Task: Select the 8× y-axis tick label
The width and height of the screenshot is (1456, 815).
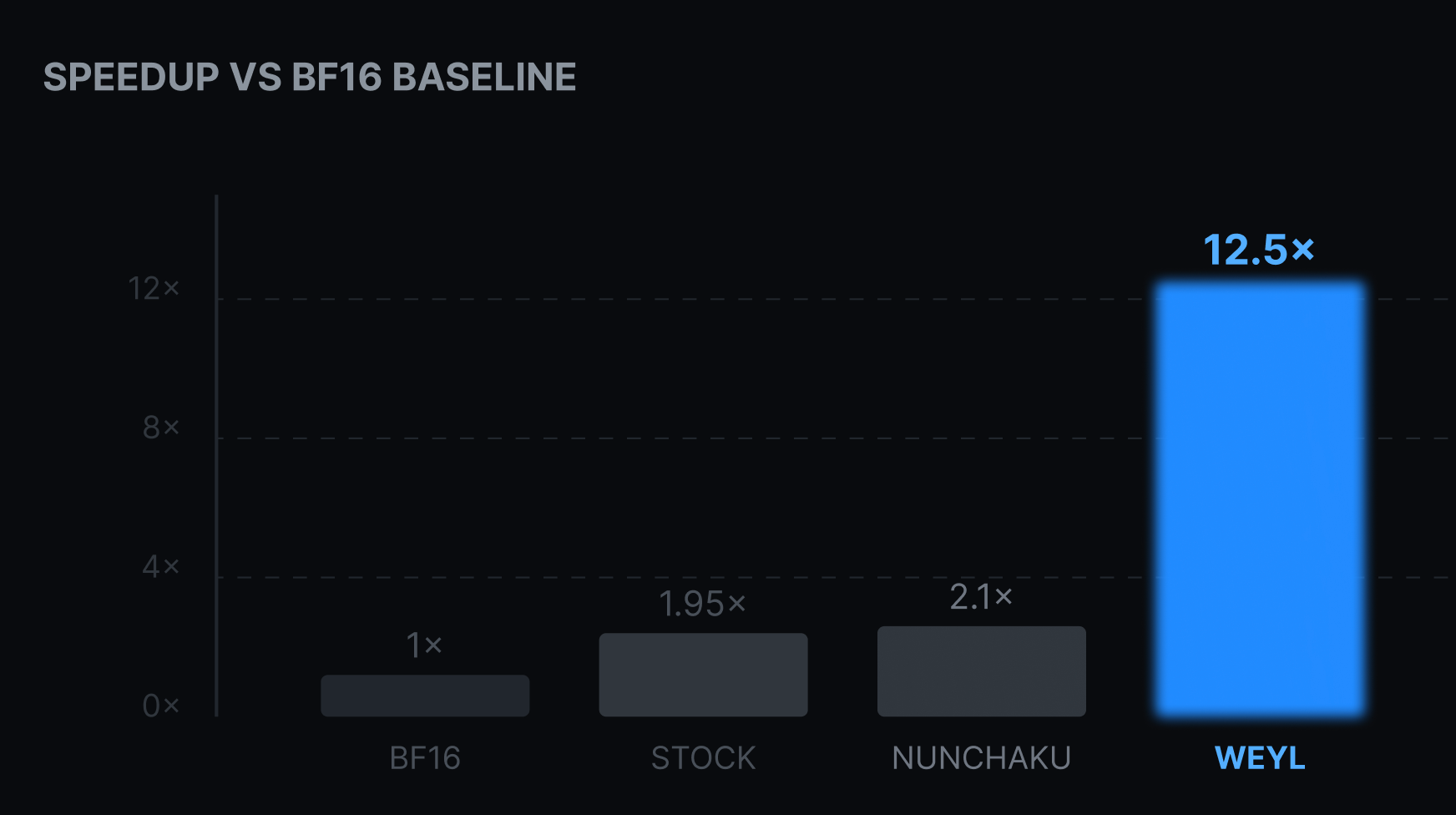Action: pos(161,428)
